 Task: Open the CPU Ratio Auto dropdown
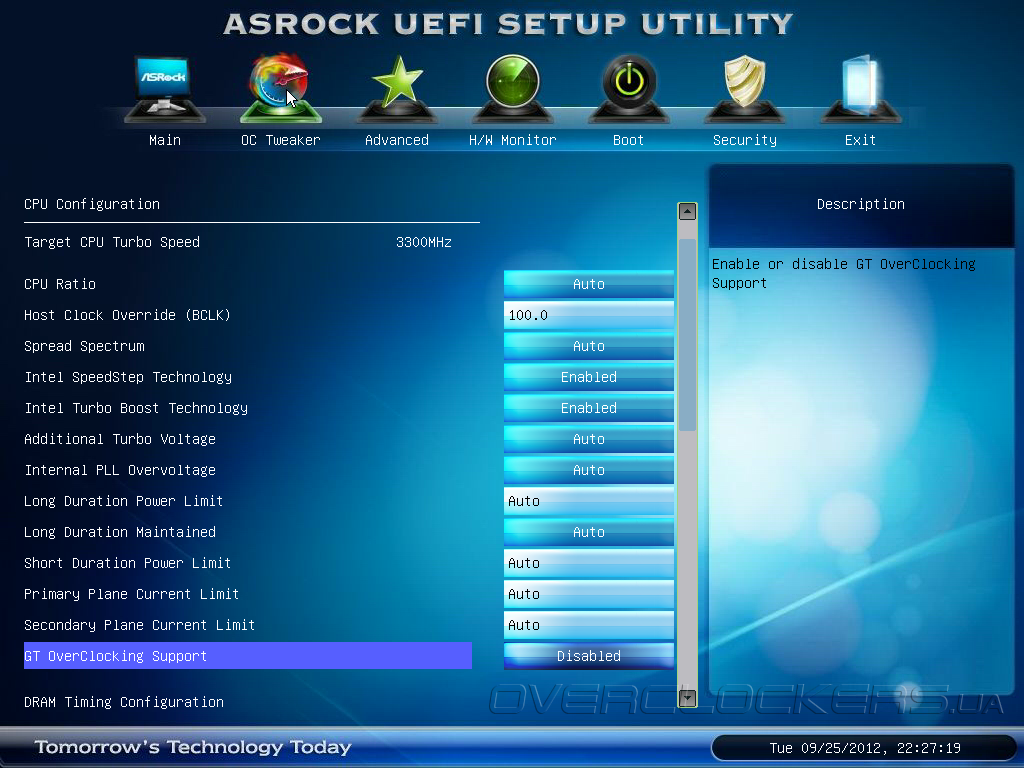588,284
